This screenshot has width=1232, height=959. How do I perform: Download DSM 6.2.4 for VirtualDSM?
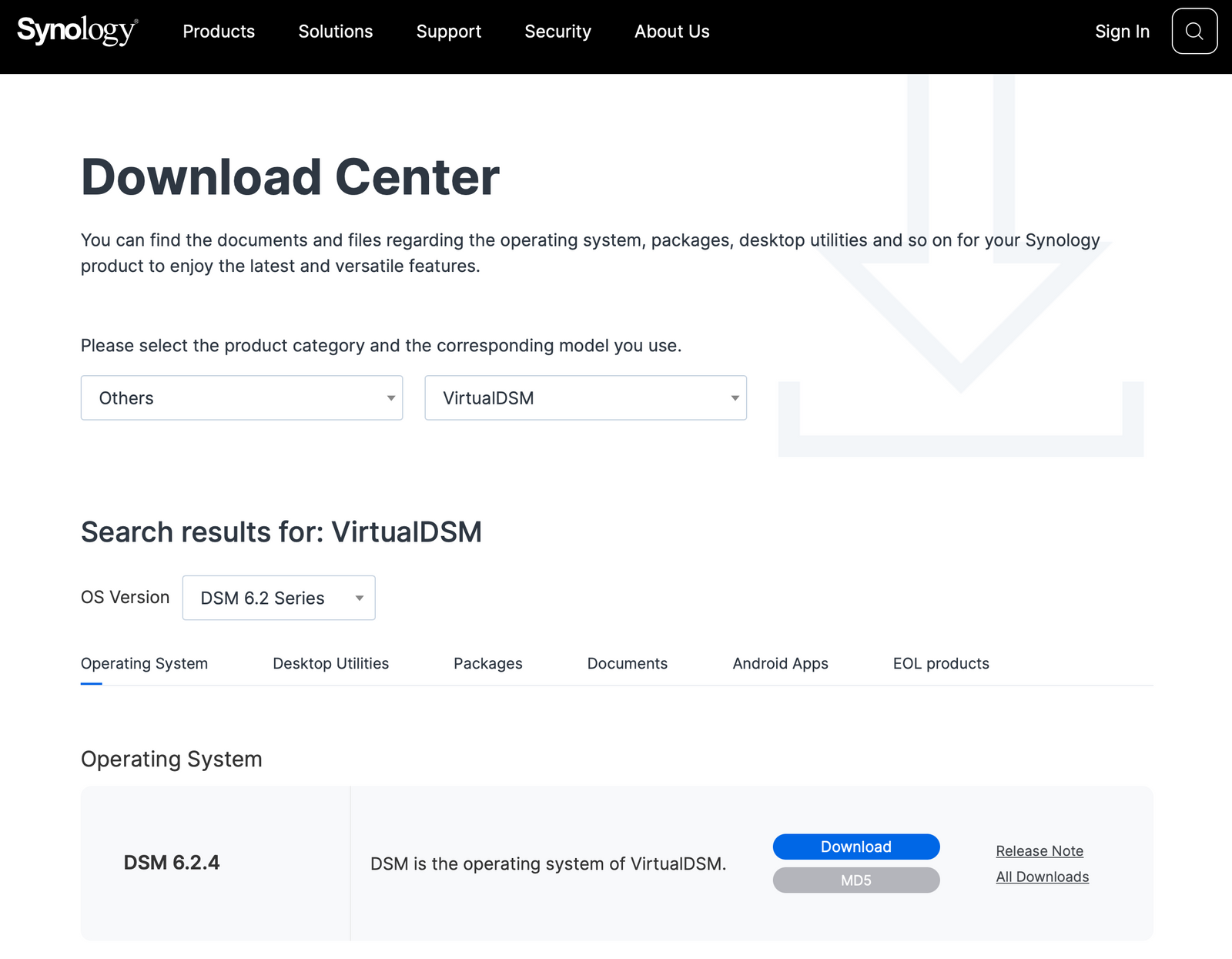click(x=855, y=846)
